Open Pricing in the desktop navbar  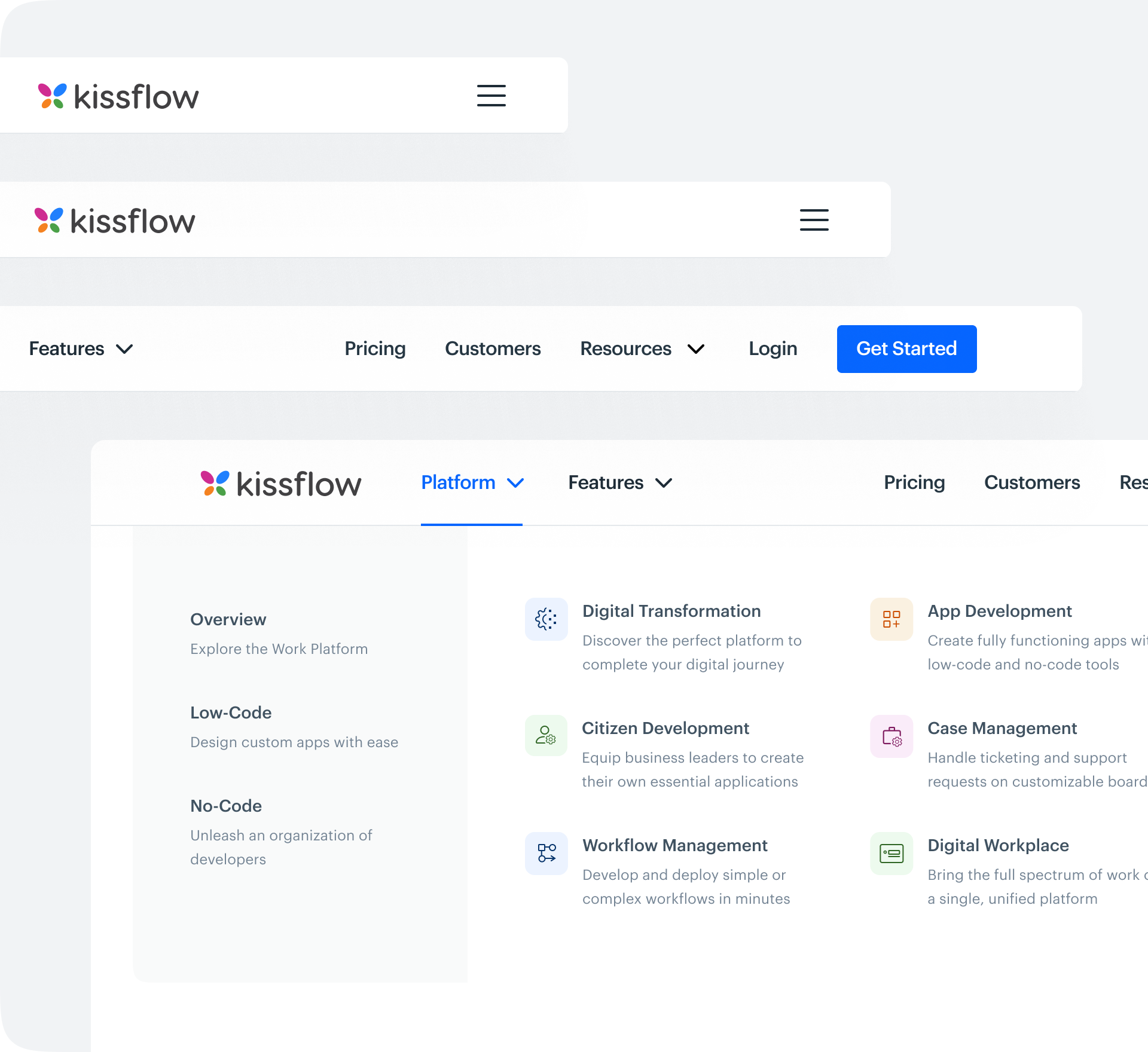(x=914, y=483)
